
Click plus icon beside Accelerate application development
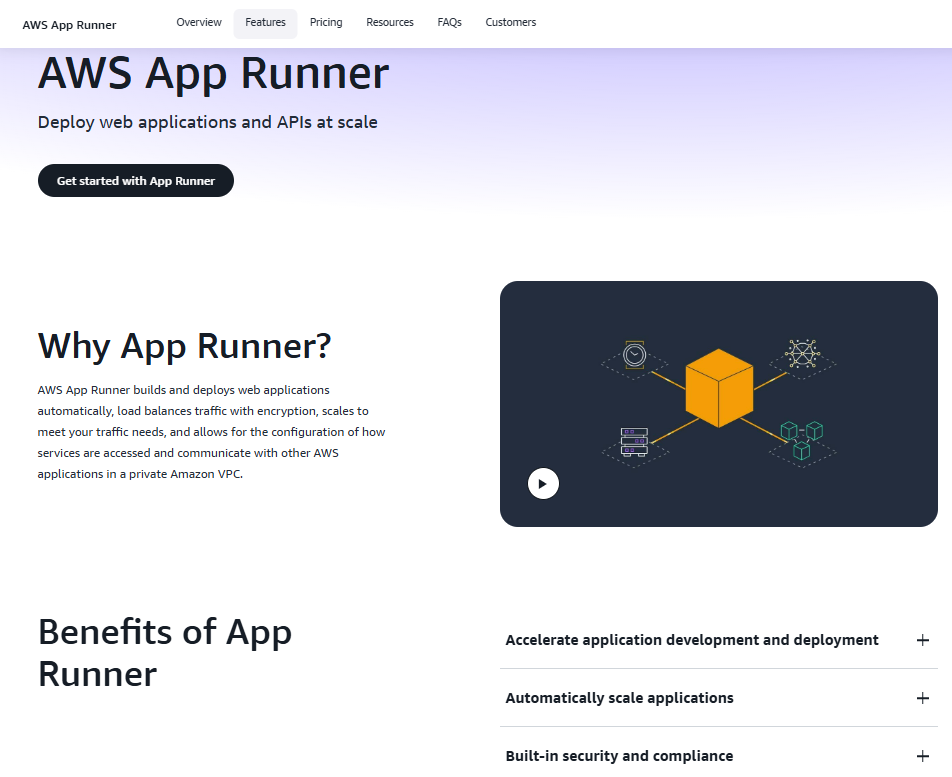pos(922,640)
